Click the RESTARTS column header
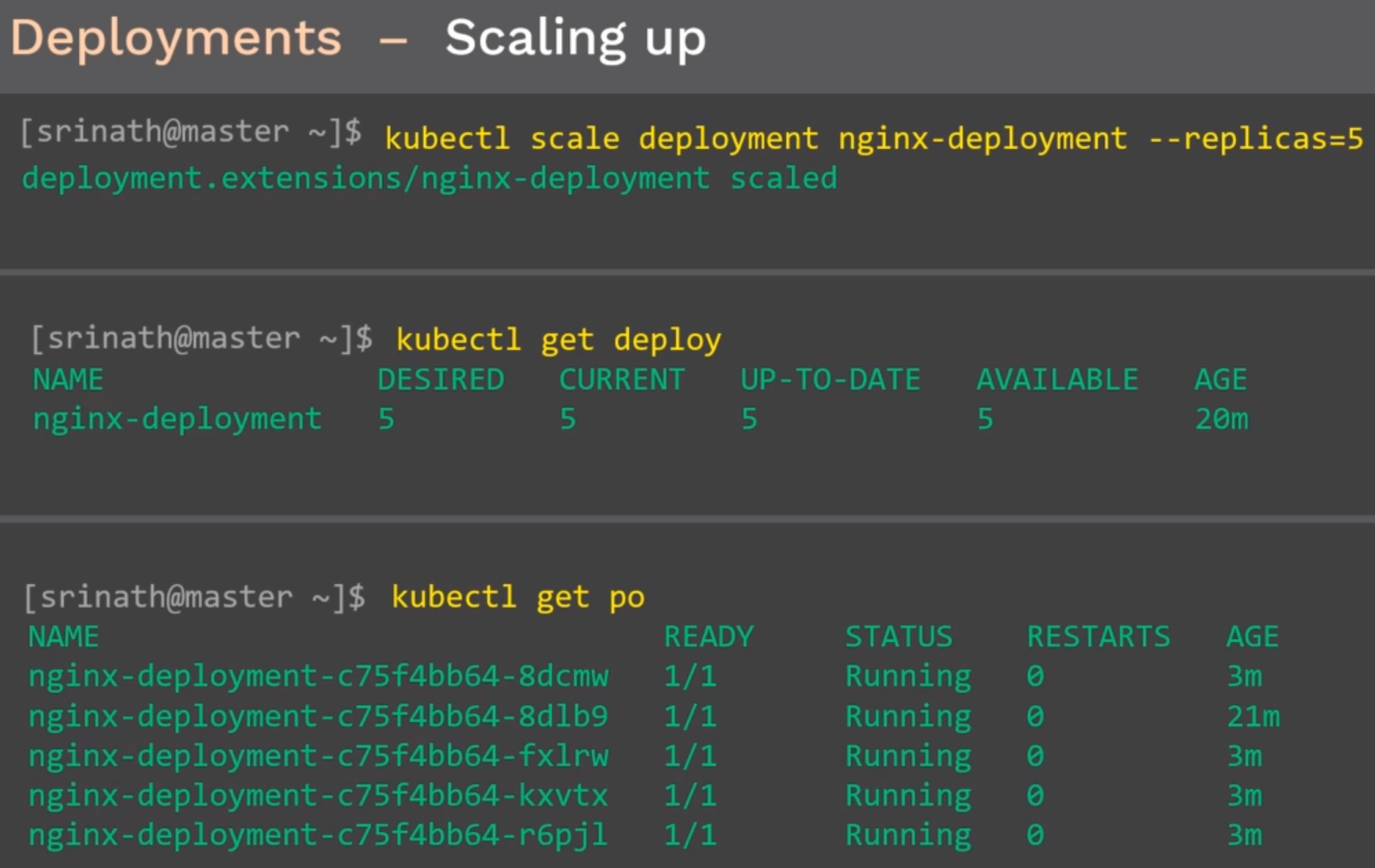This screenshot has width=1375, height=868. point(1098,637)
